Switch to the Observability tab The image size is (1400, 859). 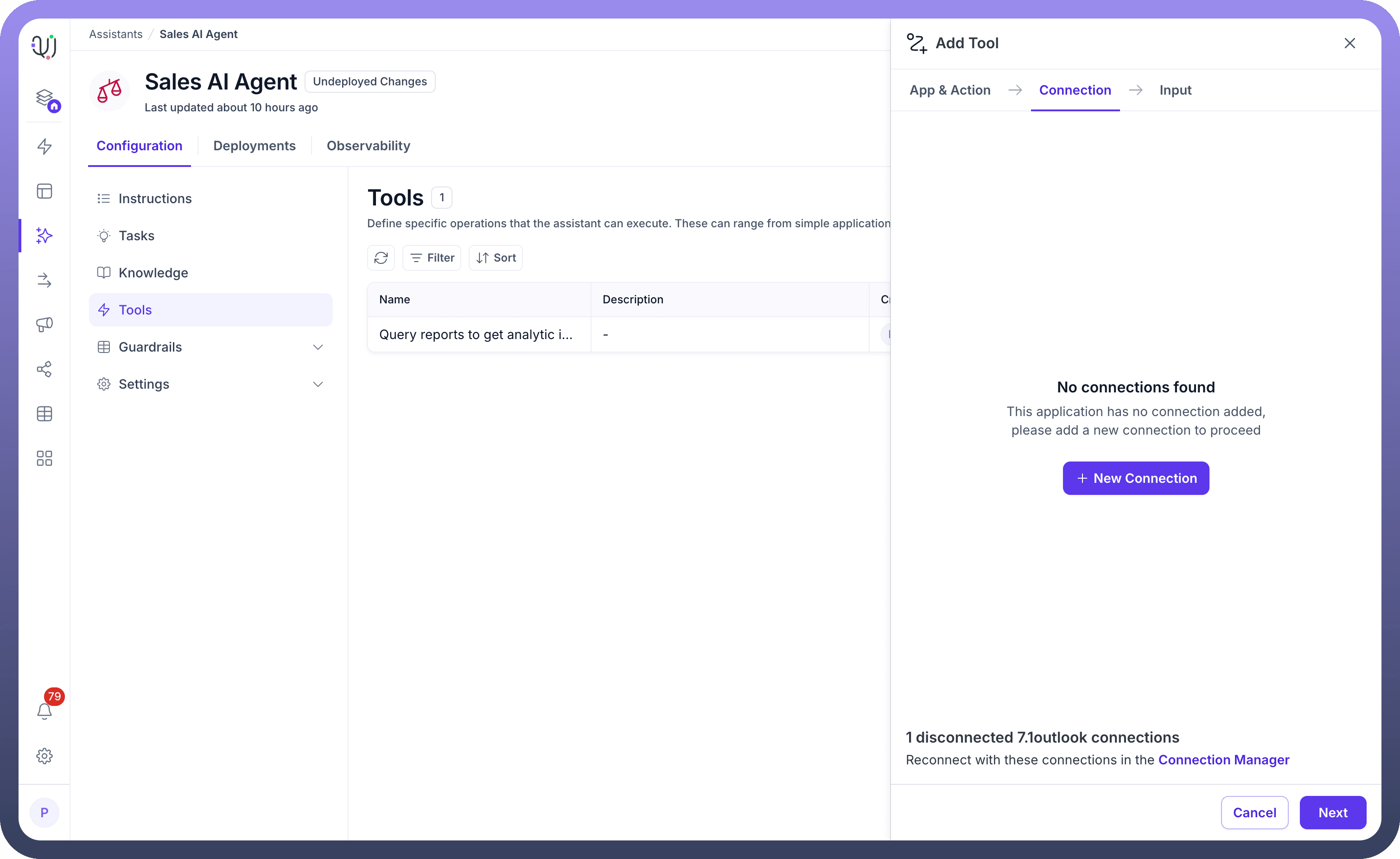(x=368, y=146)
